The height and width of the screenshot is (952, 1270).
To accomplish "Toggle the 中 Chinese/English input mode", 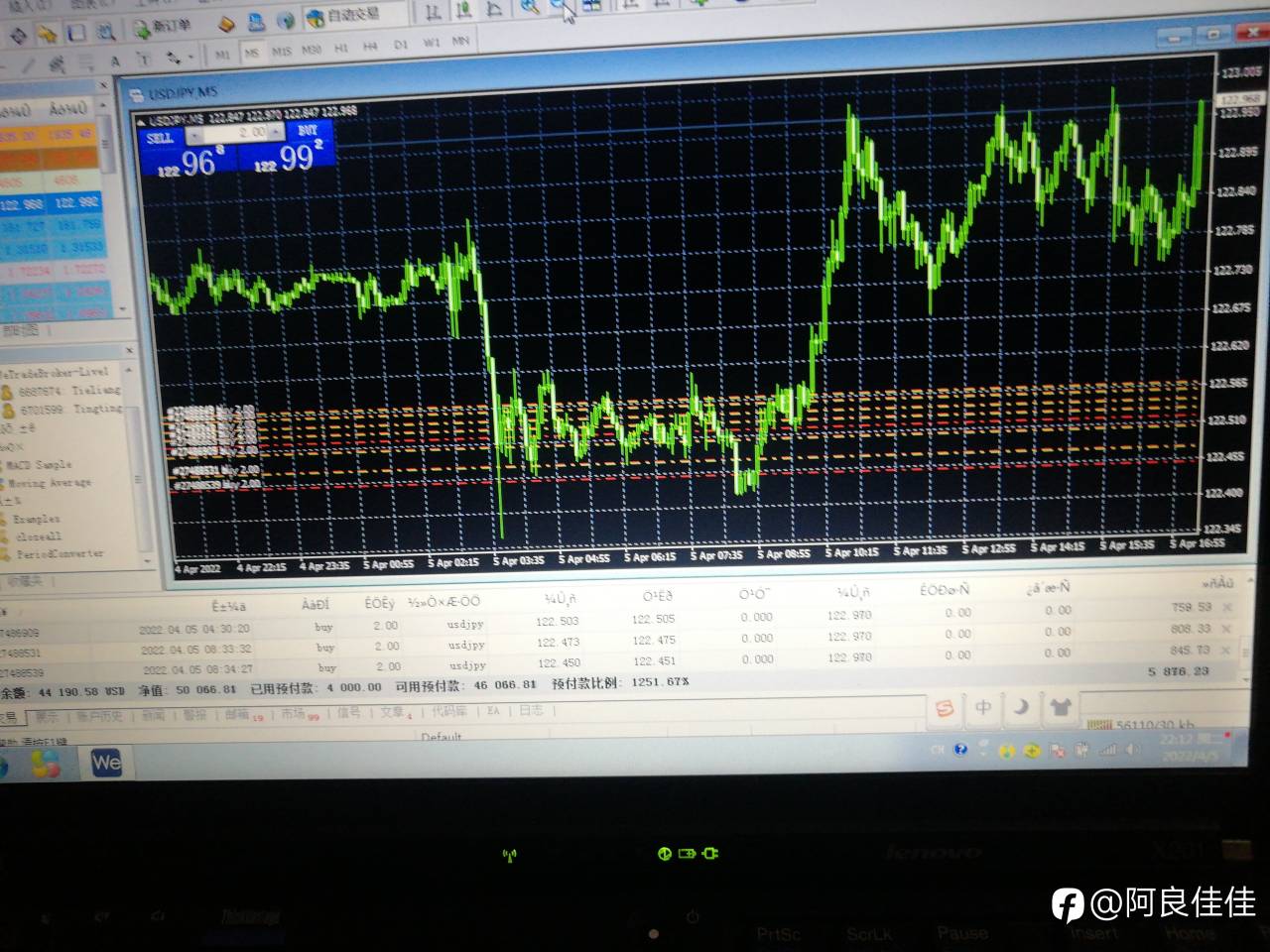I will 982,707.
